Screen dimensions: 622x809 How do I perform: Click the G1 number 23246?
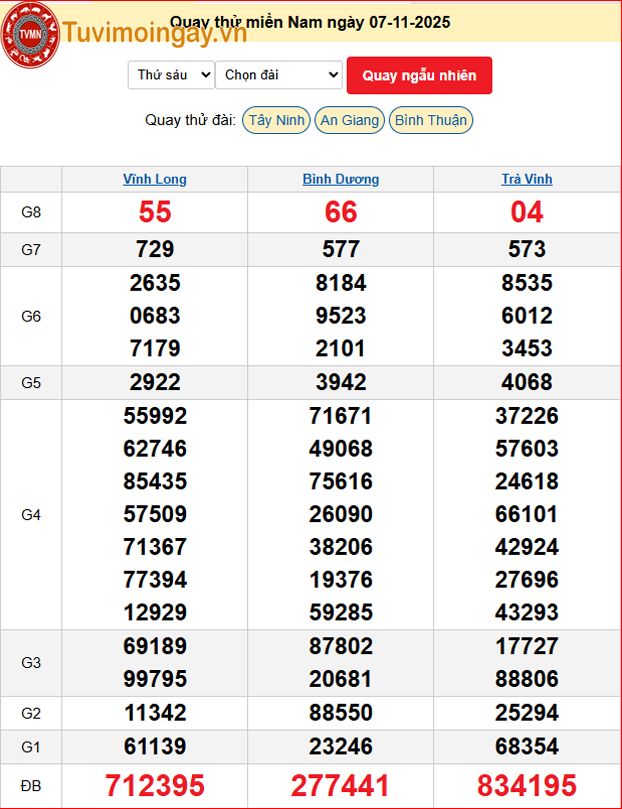click(340, 746)
